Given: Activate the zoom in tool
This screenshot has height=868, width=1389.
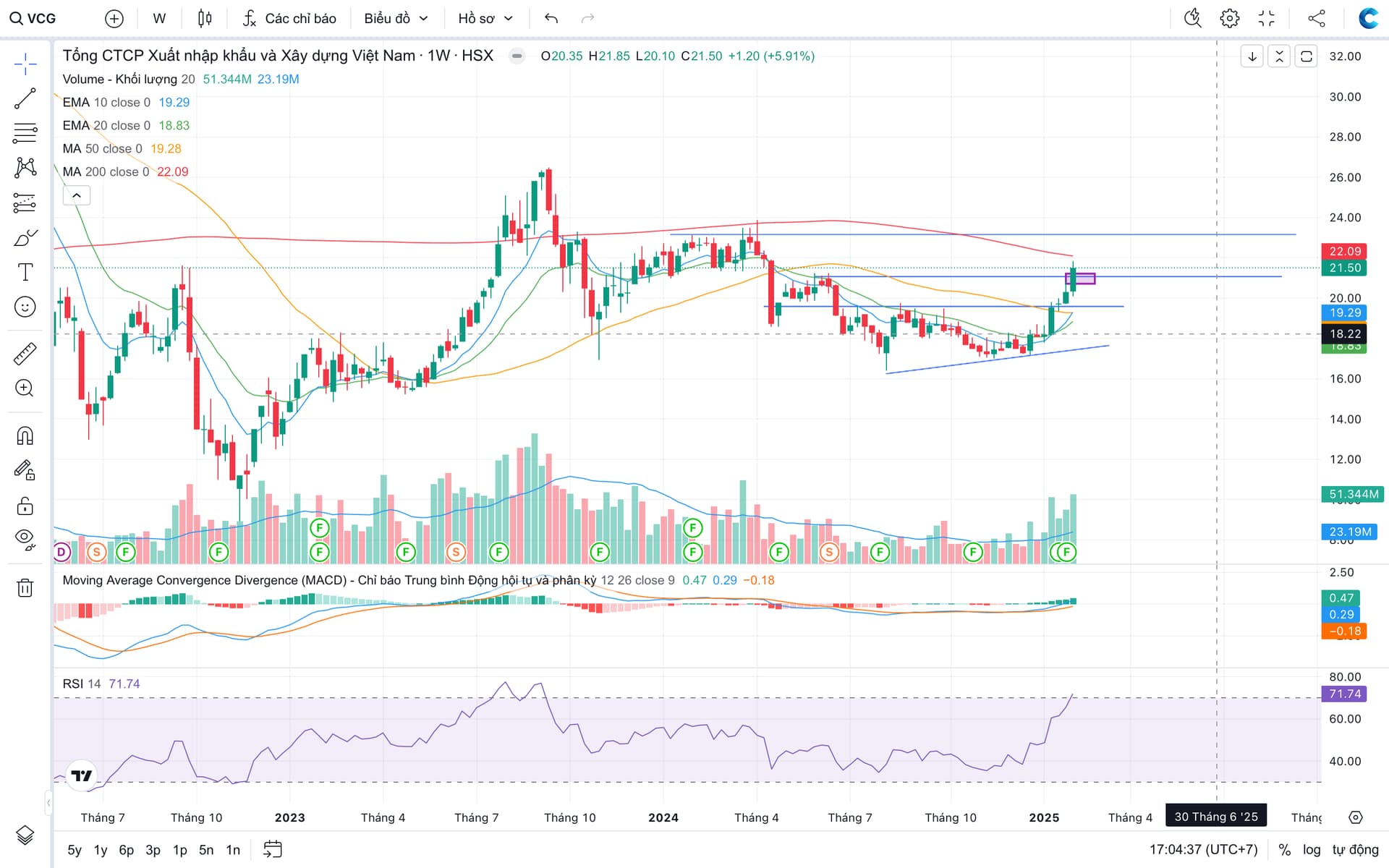Looking at the screenshot, I should point(25,388).
